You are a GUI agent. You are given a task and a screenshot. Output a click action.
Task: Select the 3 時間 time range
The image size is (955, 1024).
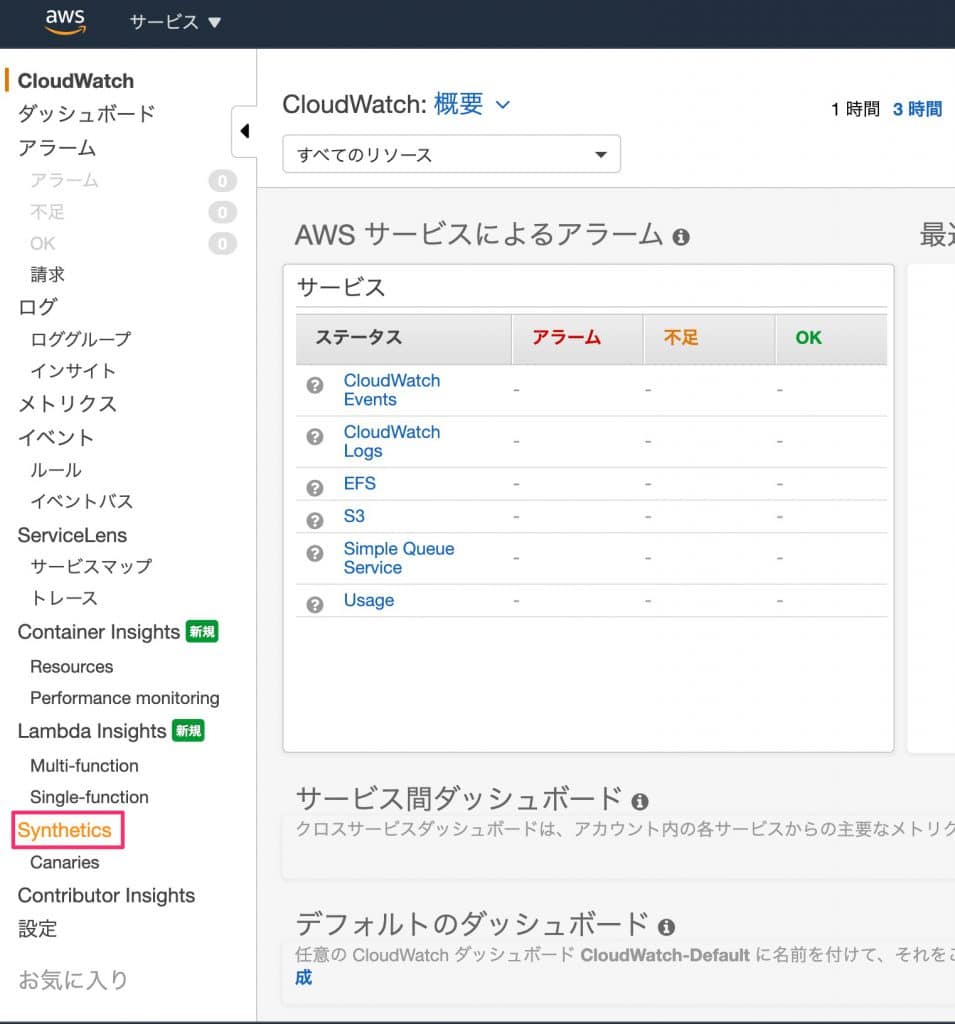pyautogui.click(x=917, y=109)
